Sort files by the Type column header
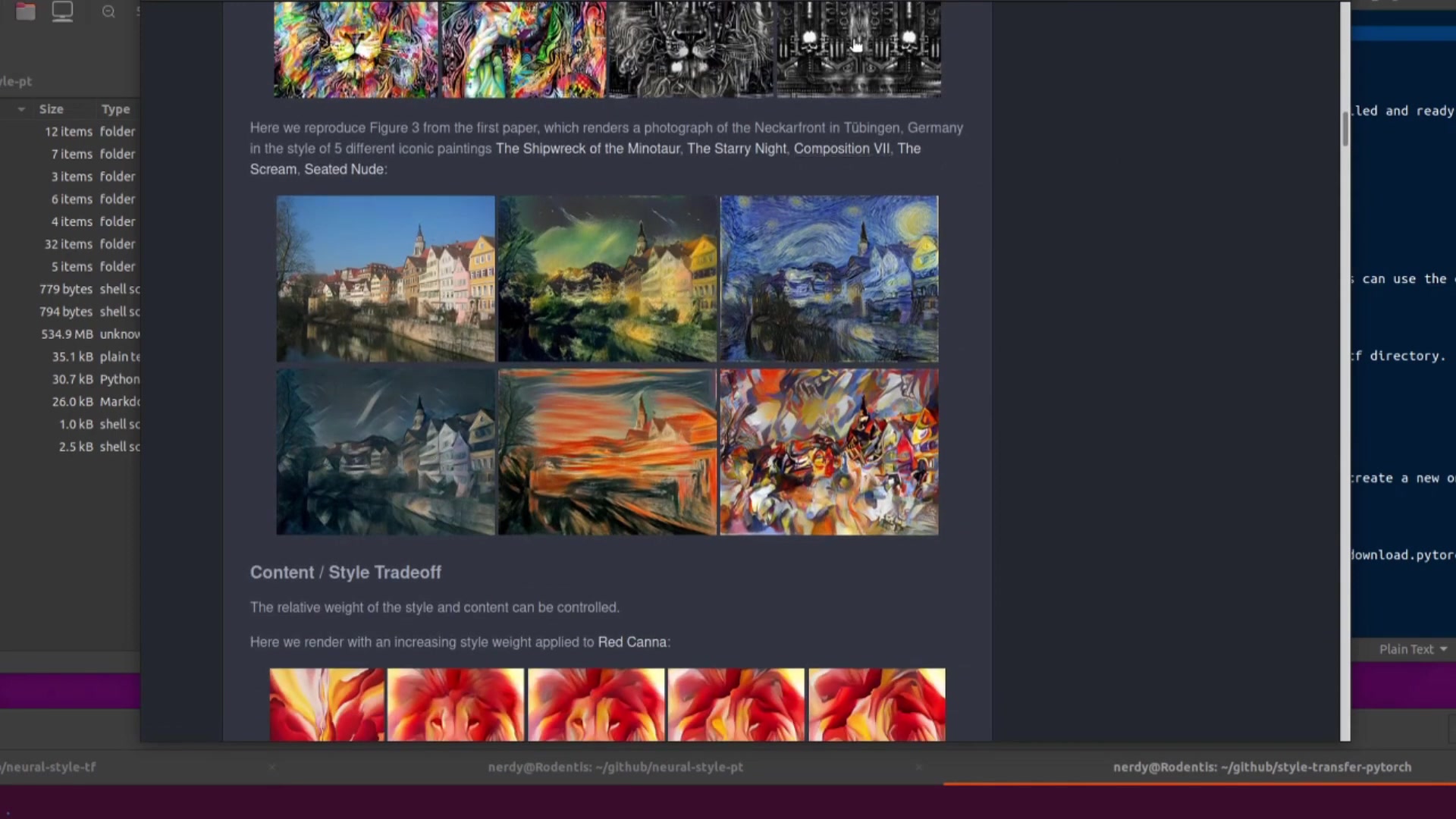The image size is (1456, 819). (116, 109)
